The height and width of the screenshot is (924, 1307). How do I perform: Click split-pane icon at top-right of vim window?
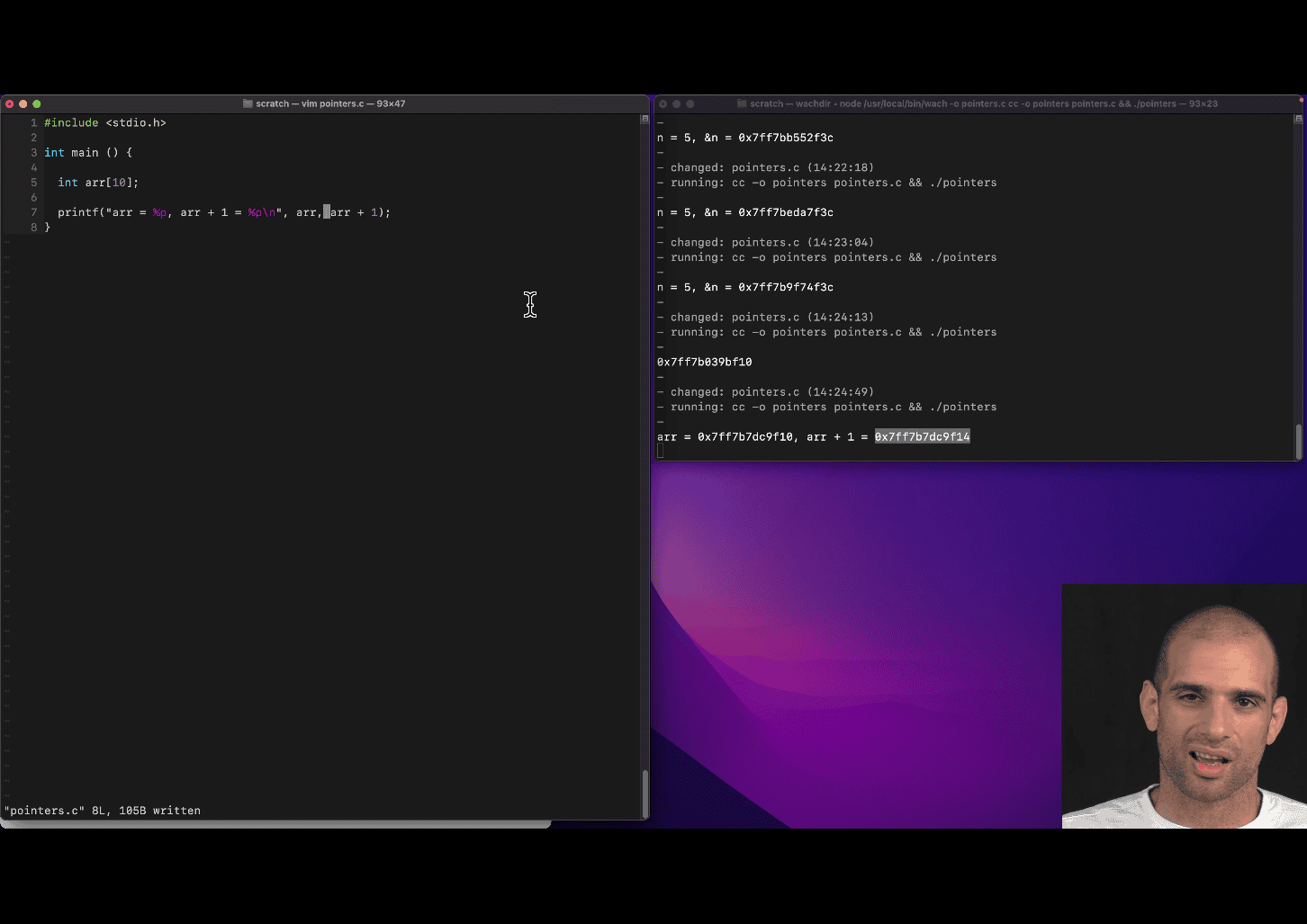pyautogui.click(x=644, y=119)
